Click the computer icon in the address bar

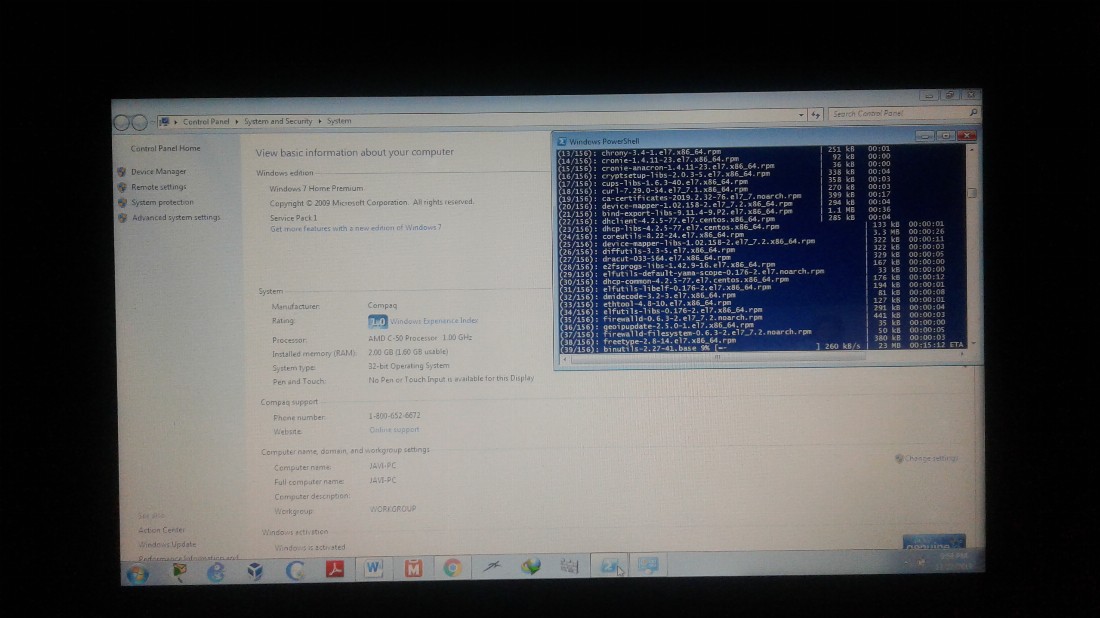(x=163, y=122)
